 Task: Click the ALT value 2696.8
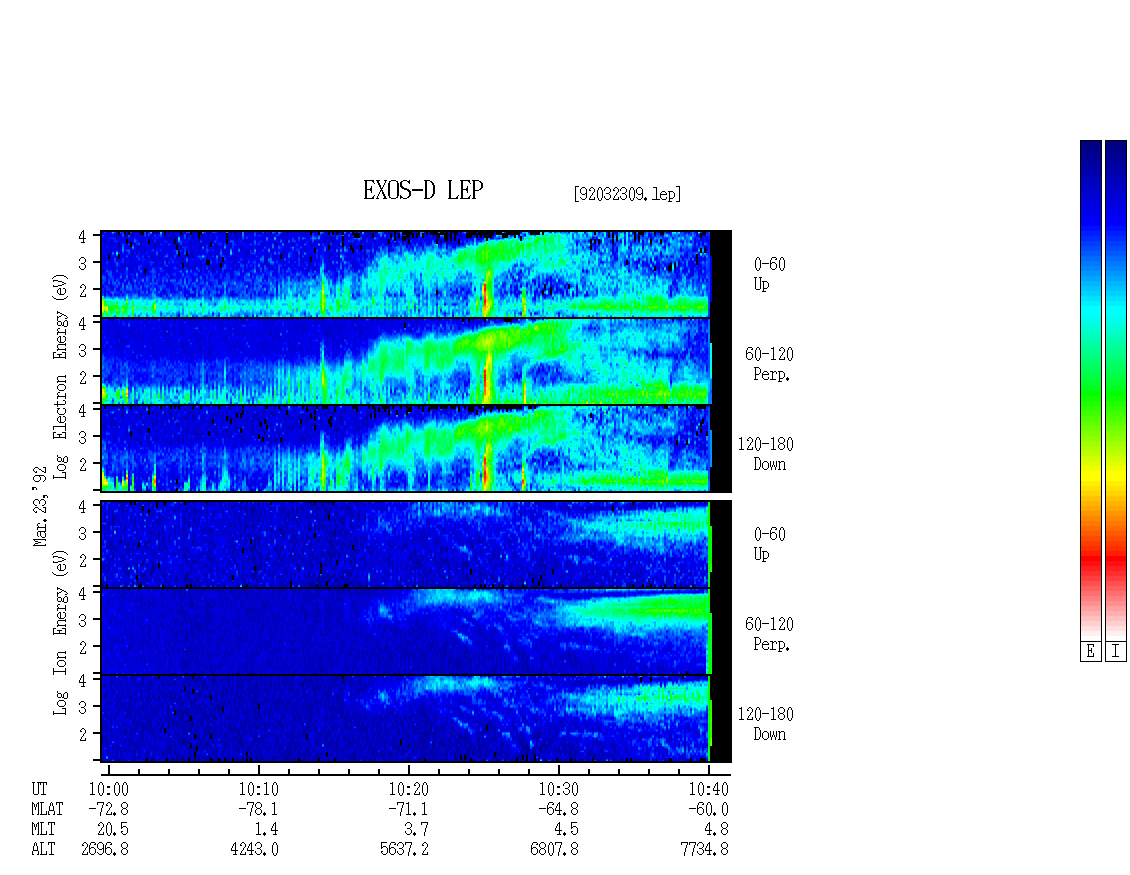click(105, 850)
